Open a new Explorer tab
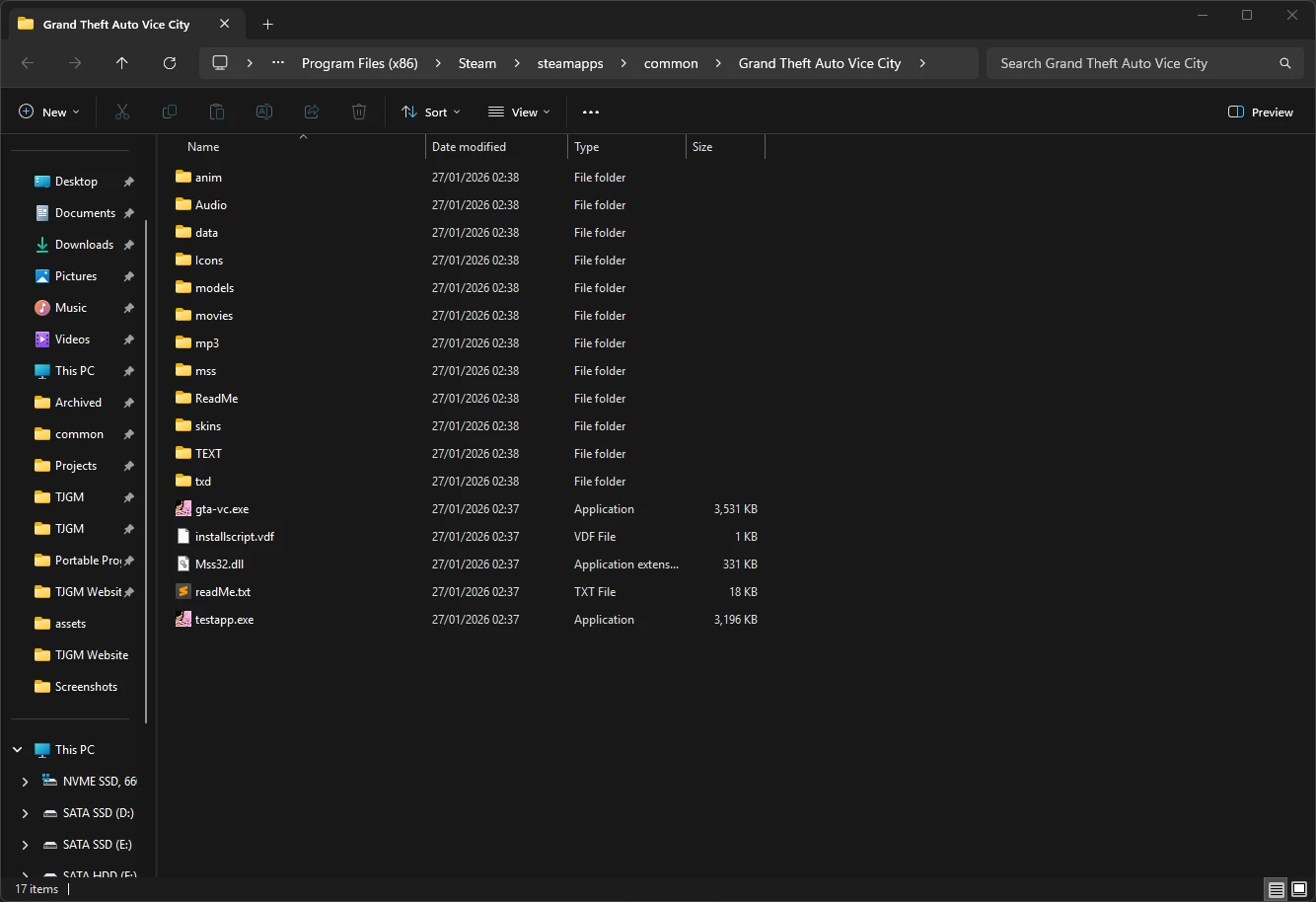This screenshot has height=902, width=1316. (x=267, y=24)
